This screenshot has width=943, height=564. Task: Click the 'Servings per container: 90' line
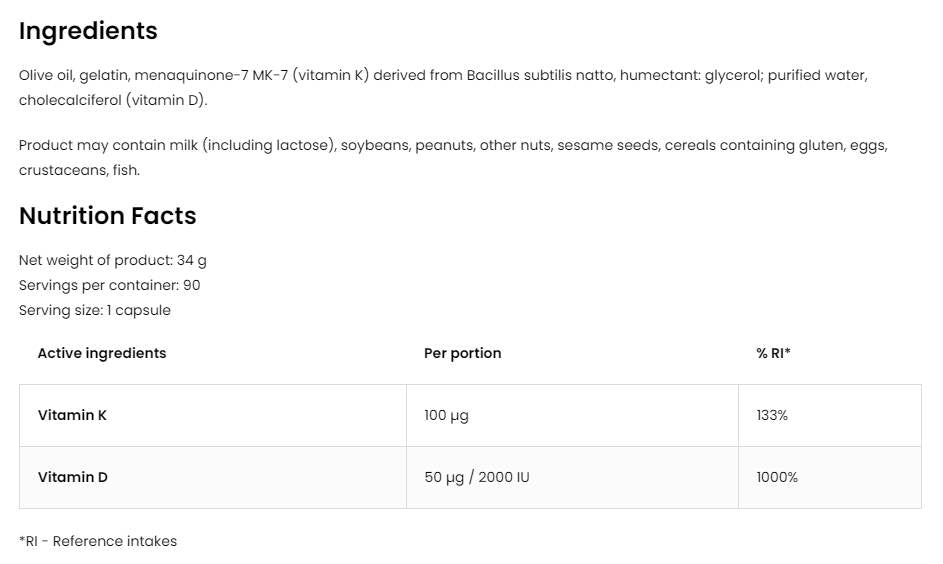point(109,285)
